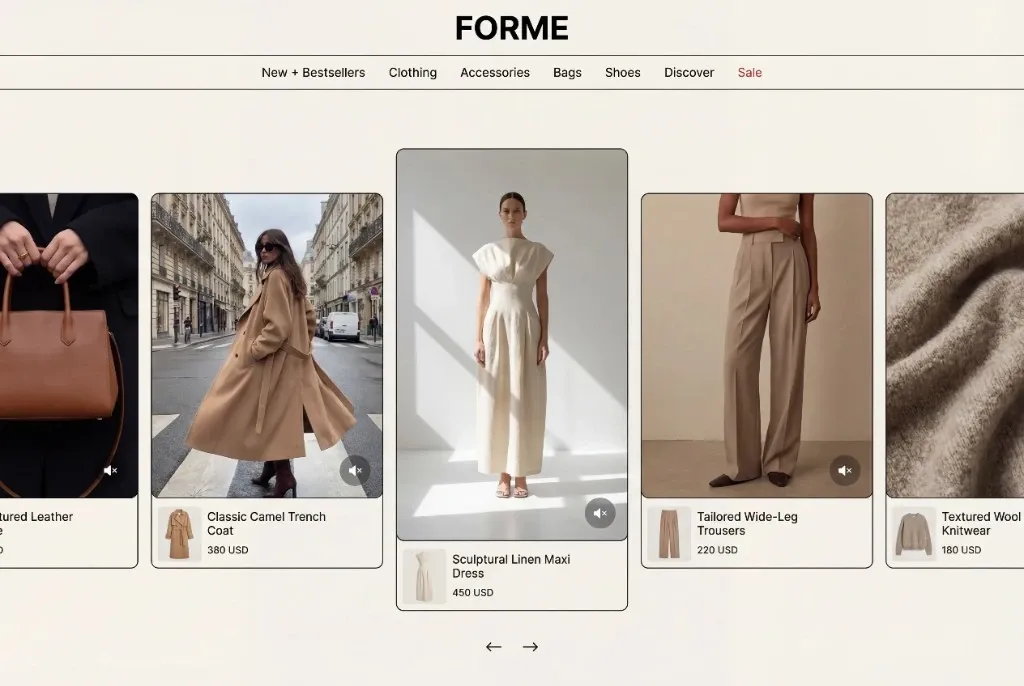The width and height of the screenshot is (1024, 686).
Task: Select the 220 USD price
Action: pos(717,550)
